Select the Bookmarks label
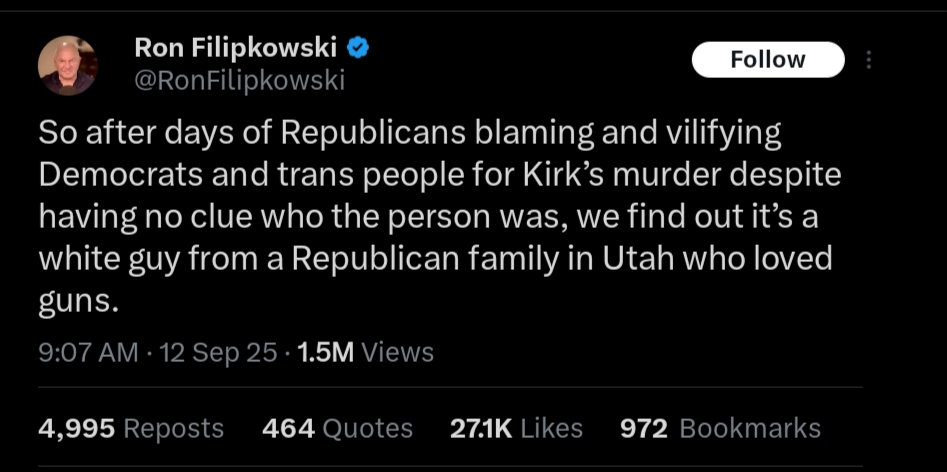Screen dimensions: 947x472 tap(750, 429)
